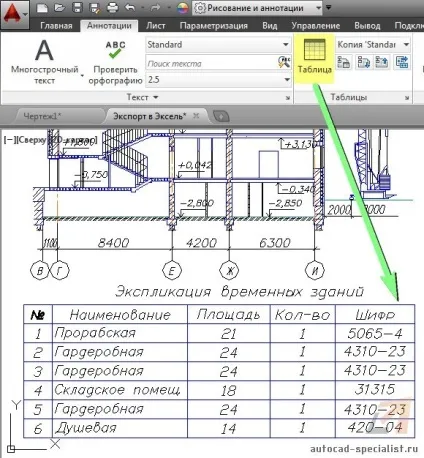This screenshot has height=458, width=424.
Task: Click the Многострочный текст large A icon
Action: (x=44, y=50)
